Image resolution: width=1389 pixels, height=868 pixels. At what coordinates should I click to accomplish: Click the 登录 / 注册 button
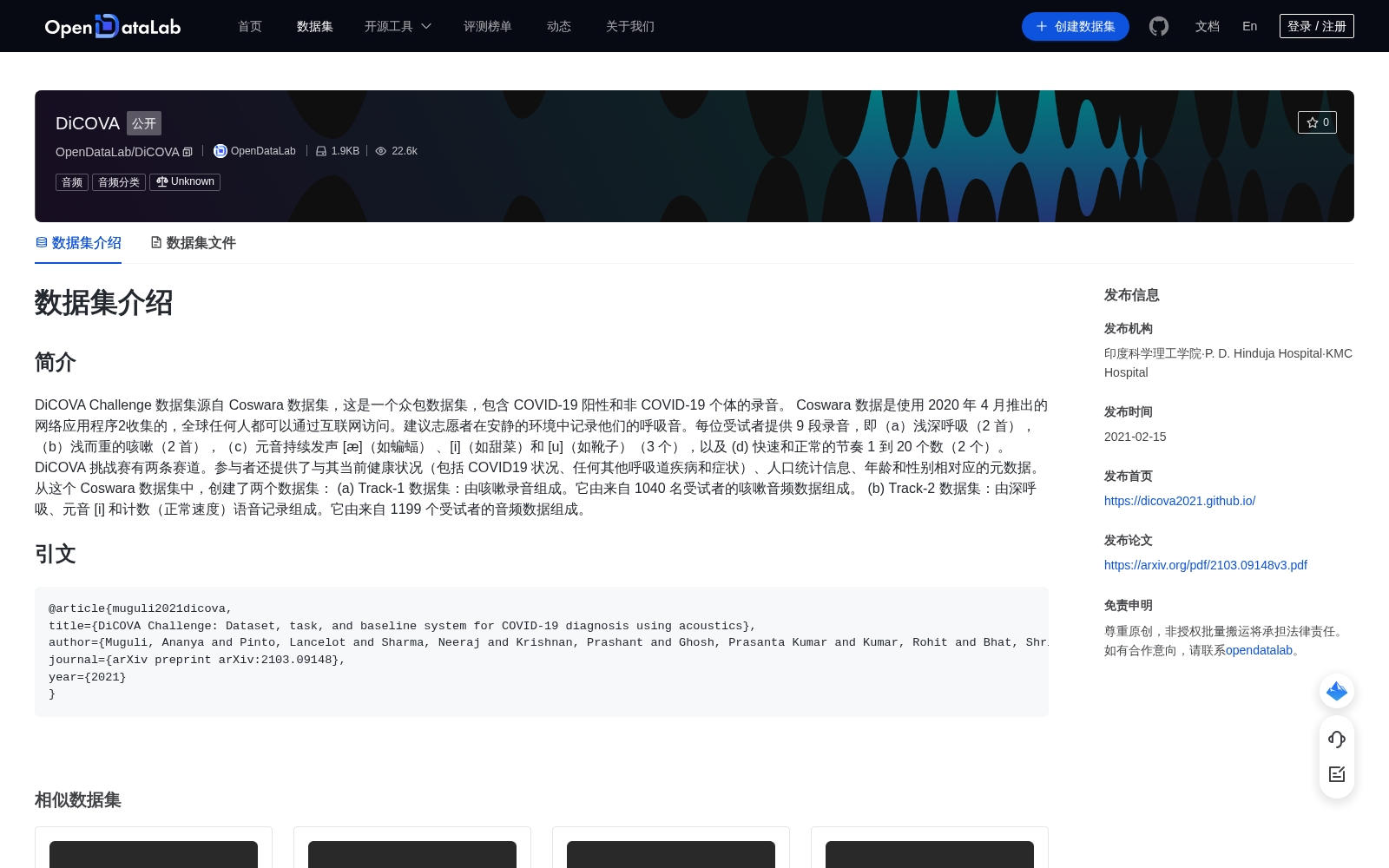(1317, 26)
